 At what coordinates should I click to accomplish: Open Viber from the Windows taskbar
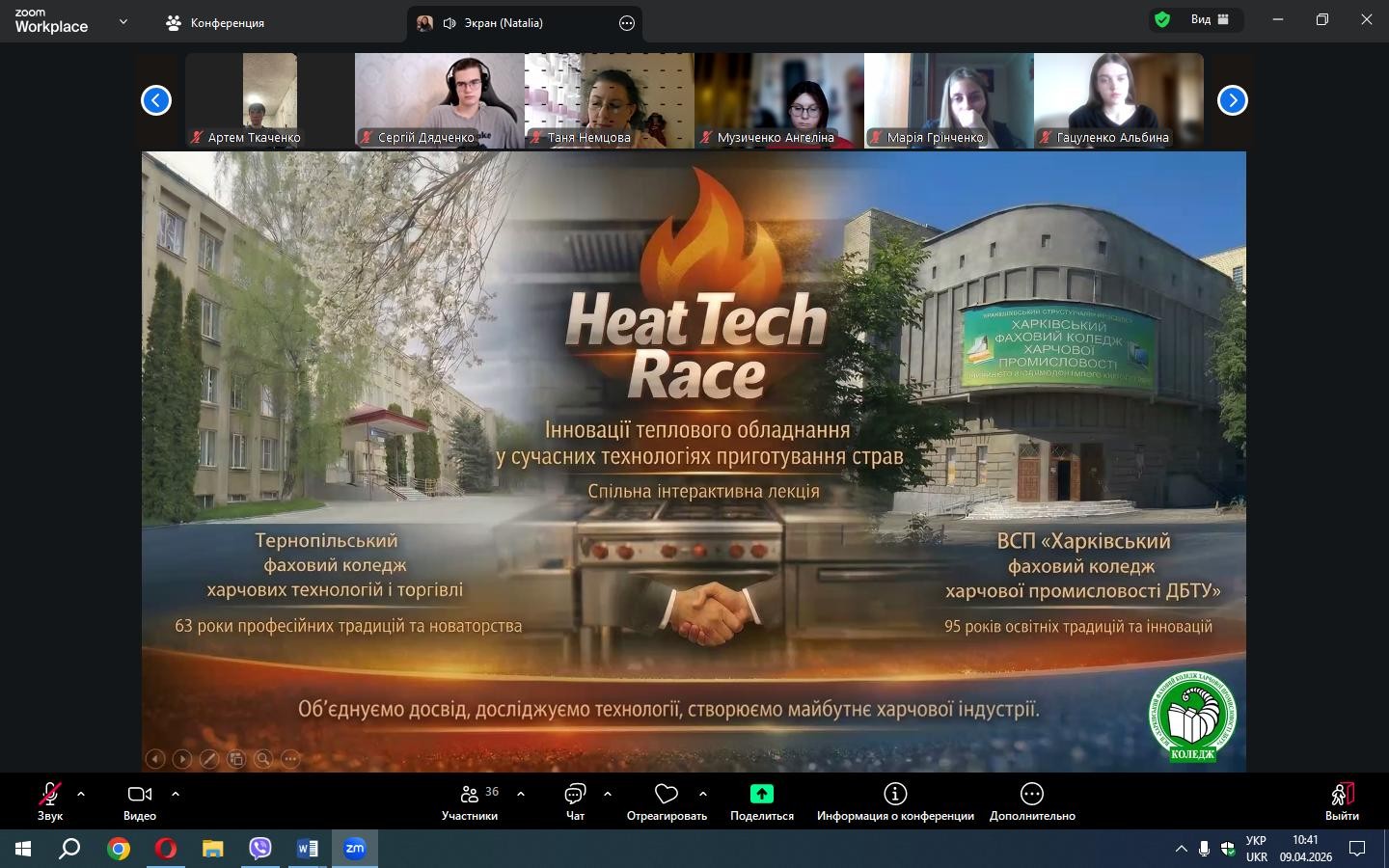[260, 849]
